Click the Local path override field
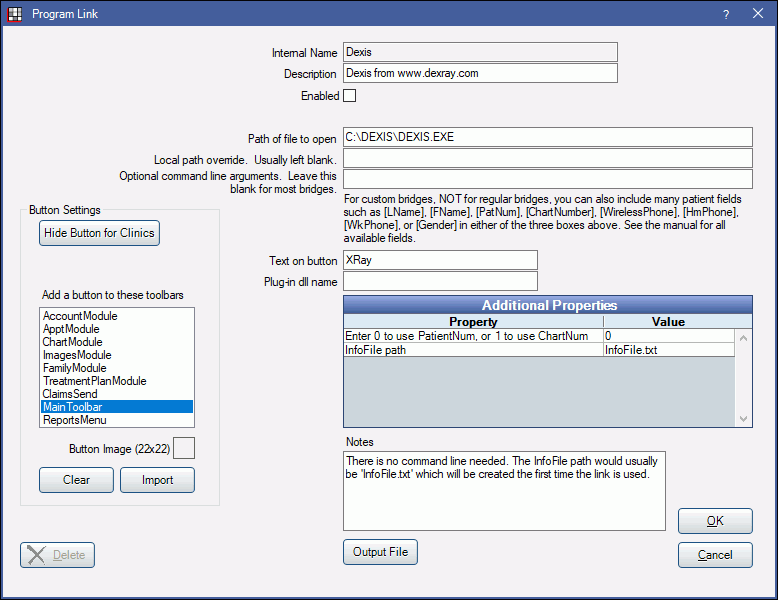This screenshot has height=600, width=778. click(x=548, y=158)
